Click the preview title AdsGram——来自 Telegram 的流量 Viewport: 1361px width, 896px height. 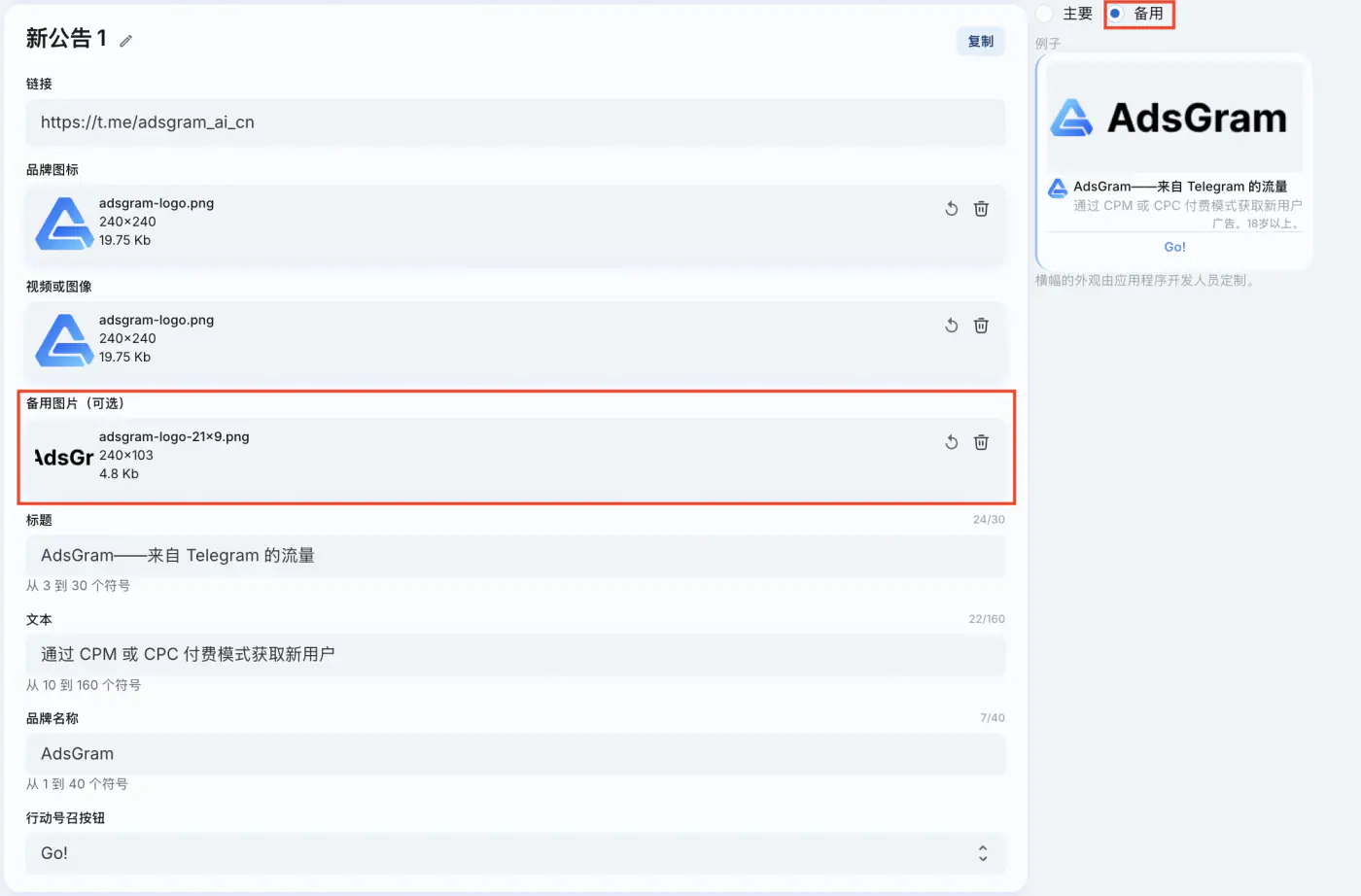(1180, 187)
